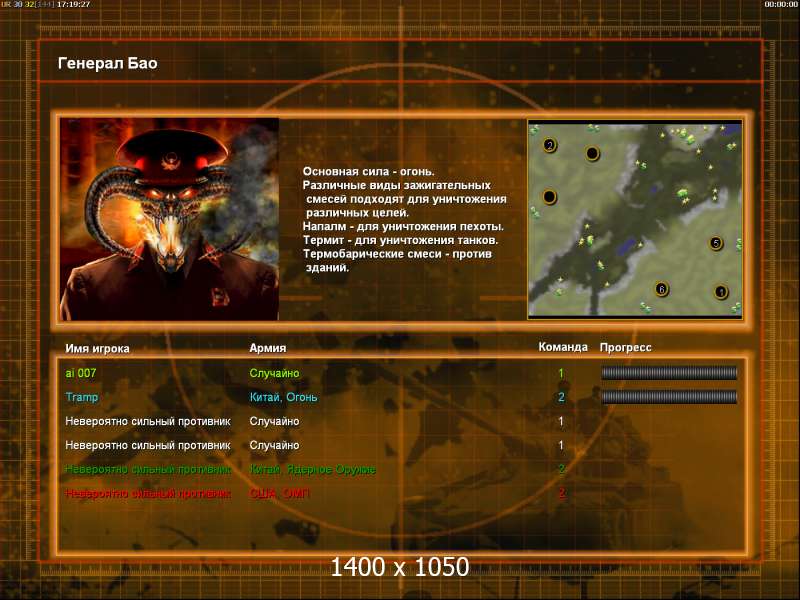Click the General Bao demon portrait

[169, 219]
